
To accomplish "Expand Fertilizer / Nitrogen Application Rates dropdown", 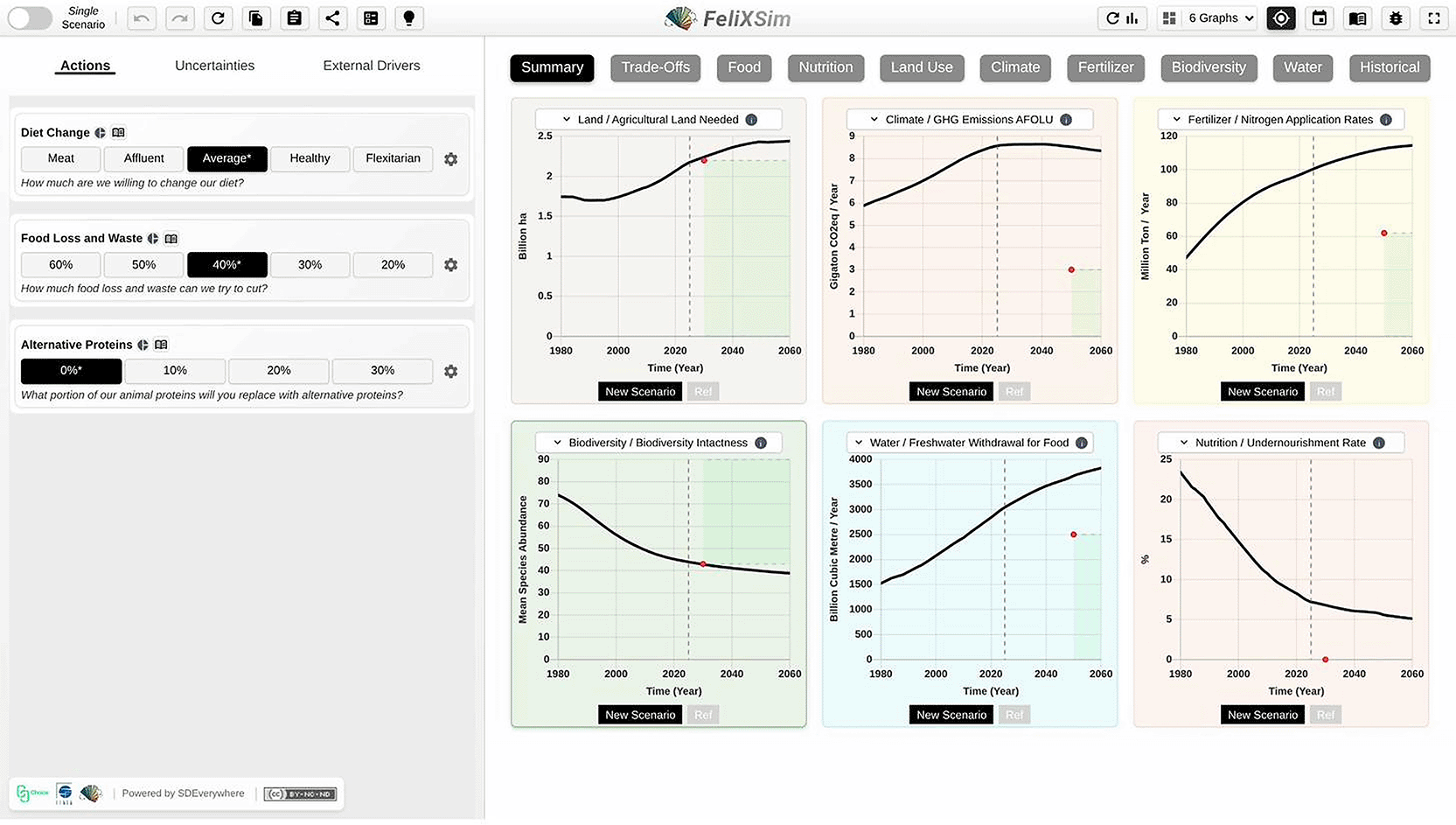I will tap(1281, 120).
